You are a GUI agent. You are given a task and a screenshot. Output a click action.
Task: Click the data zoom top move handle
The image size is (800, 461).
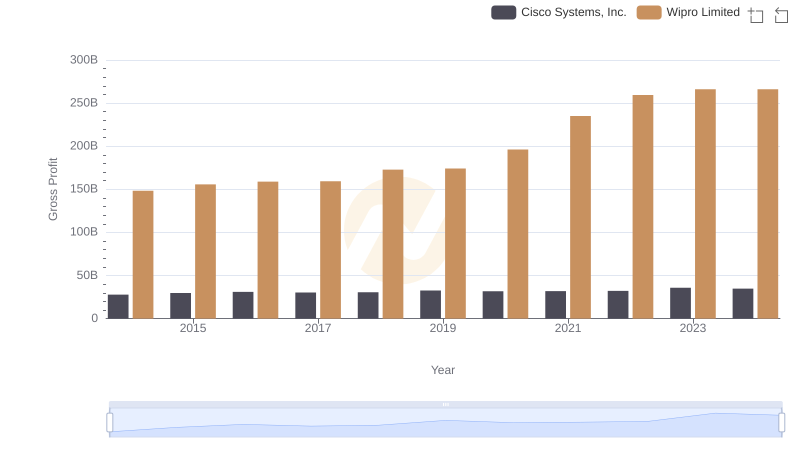tap(445, 404)
